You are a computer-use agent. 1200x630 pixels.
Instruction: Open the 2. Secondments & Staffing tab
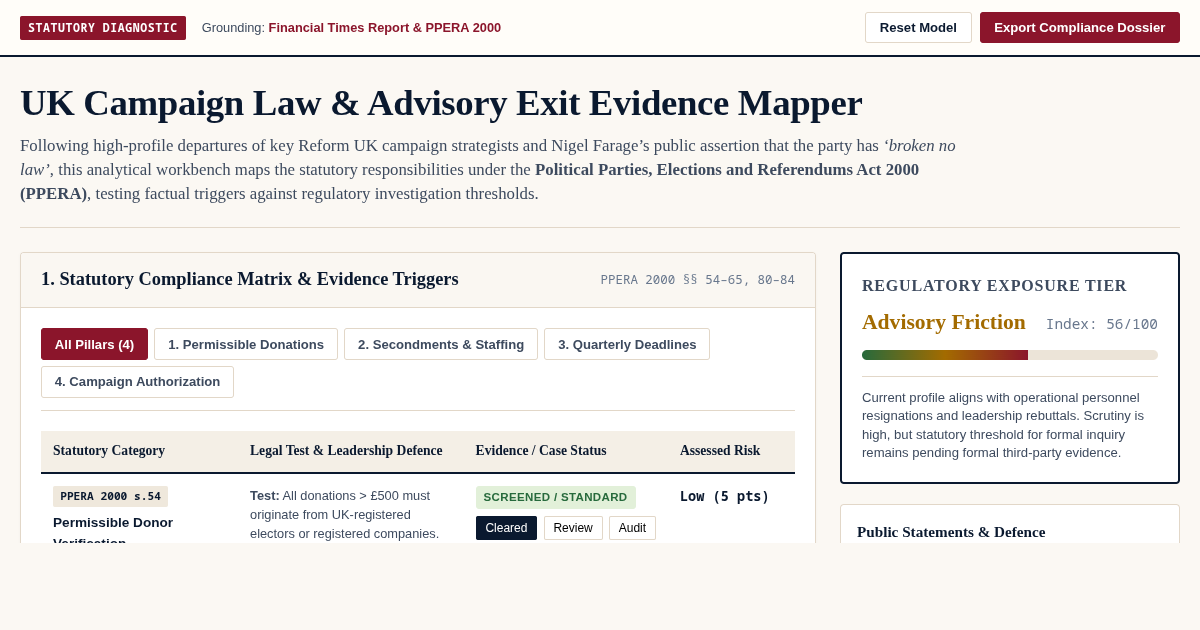(x=441, y=344)
